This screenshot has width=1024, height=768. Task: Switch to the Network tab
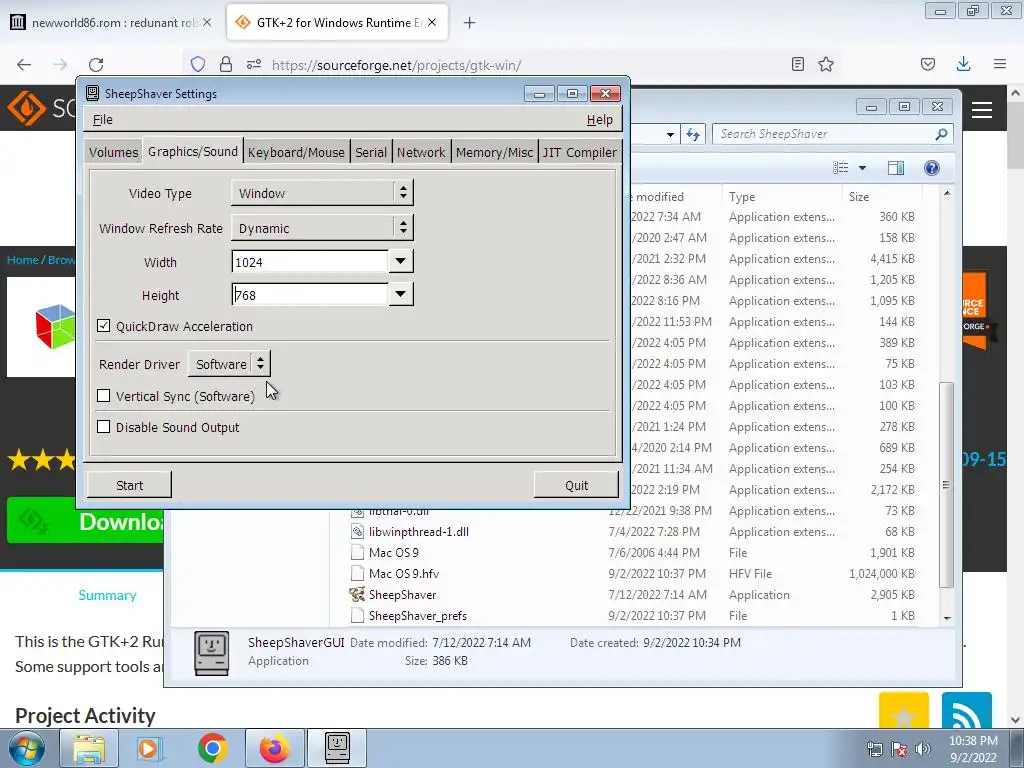421,152
